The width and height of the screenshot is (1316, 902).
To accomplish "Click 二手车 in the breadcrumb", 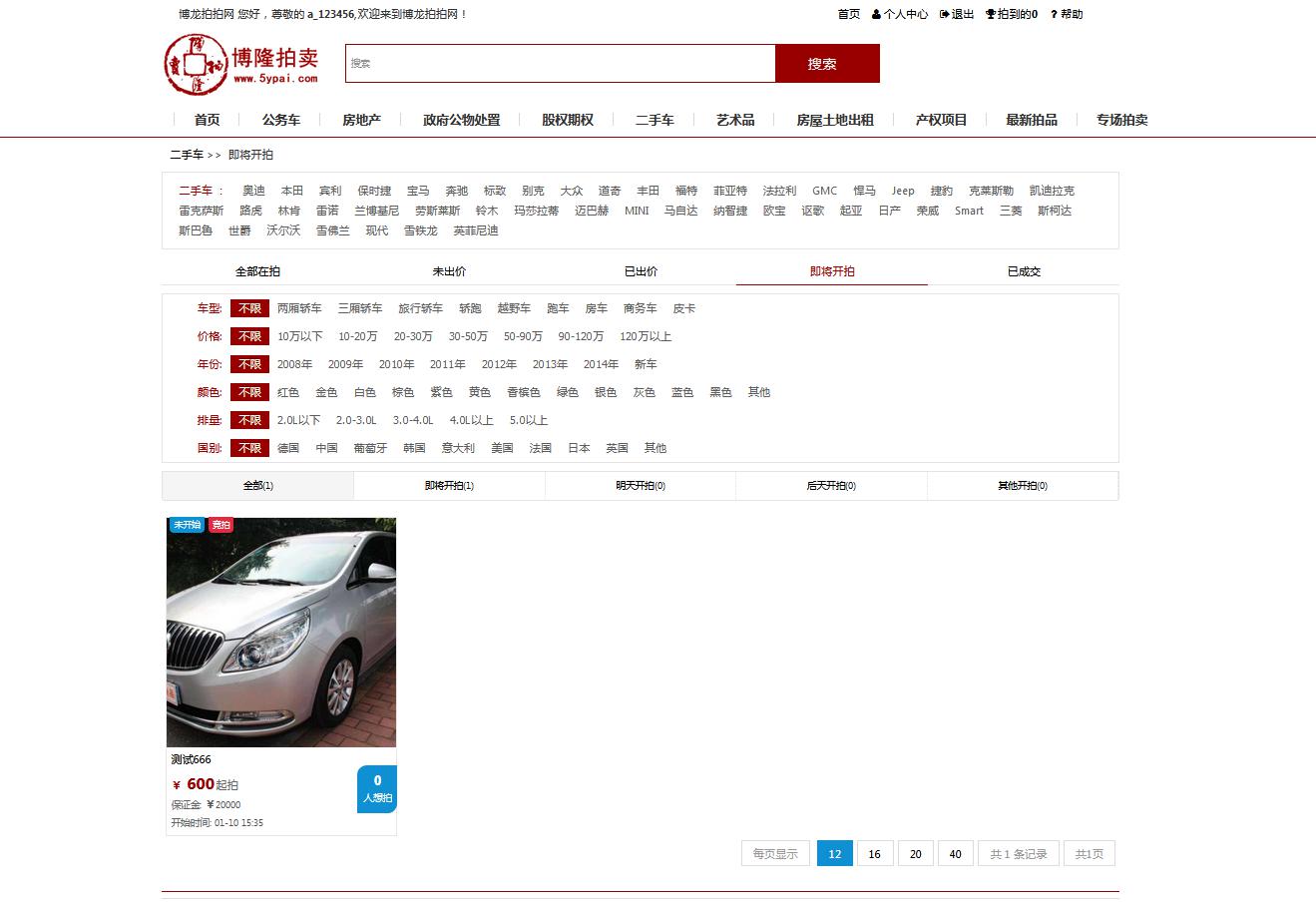I will point(187,155).
